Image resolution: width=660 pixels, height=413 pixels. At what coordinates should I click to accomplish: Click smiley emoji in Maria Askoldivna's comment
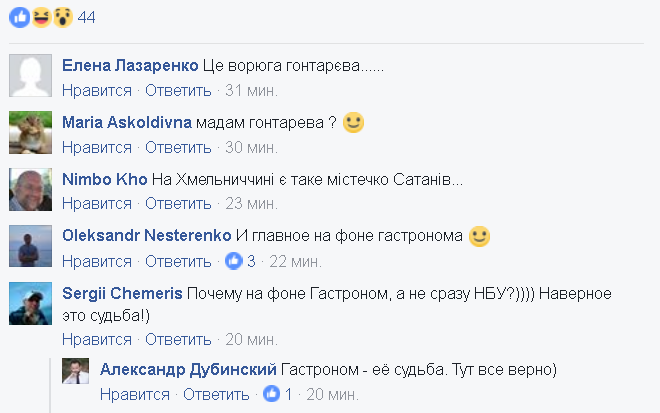[x=353, y=123]
